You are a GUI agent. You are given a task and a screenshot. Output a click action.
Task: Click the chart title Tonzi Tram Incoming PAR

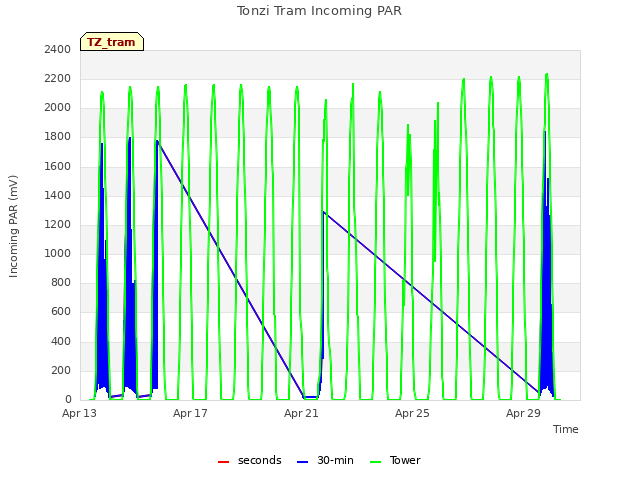[319, 11]
